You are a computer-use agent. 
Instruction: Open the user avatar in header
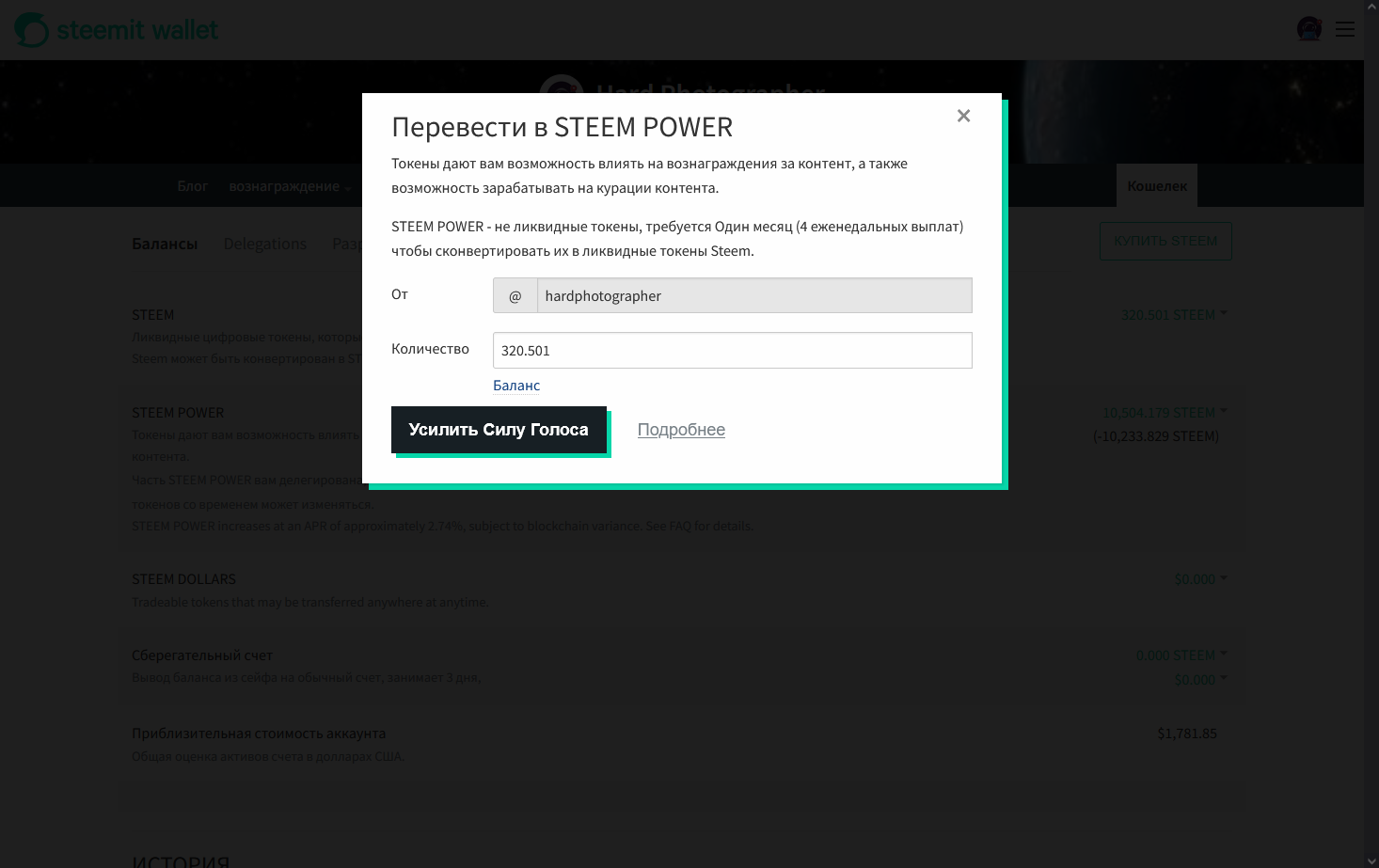tap(1309, 29)
